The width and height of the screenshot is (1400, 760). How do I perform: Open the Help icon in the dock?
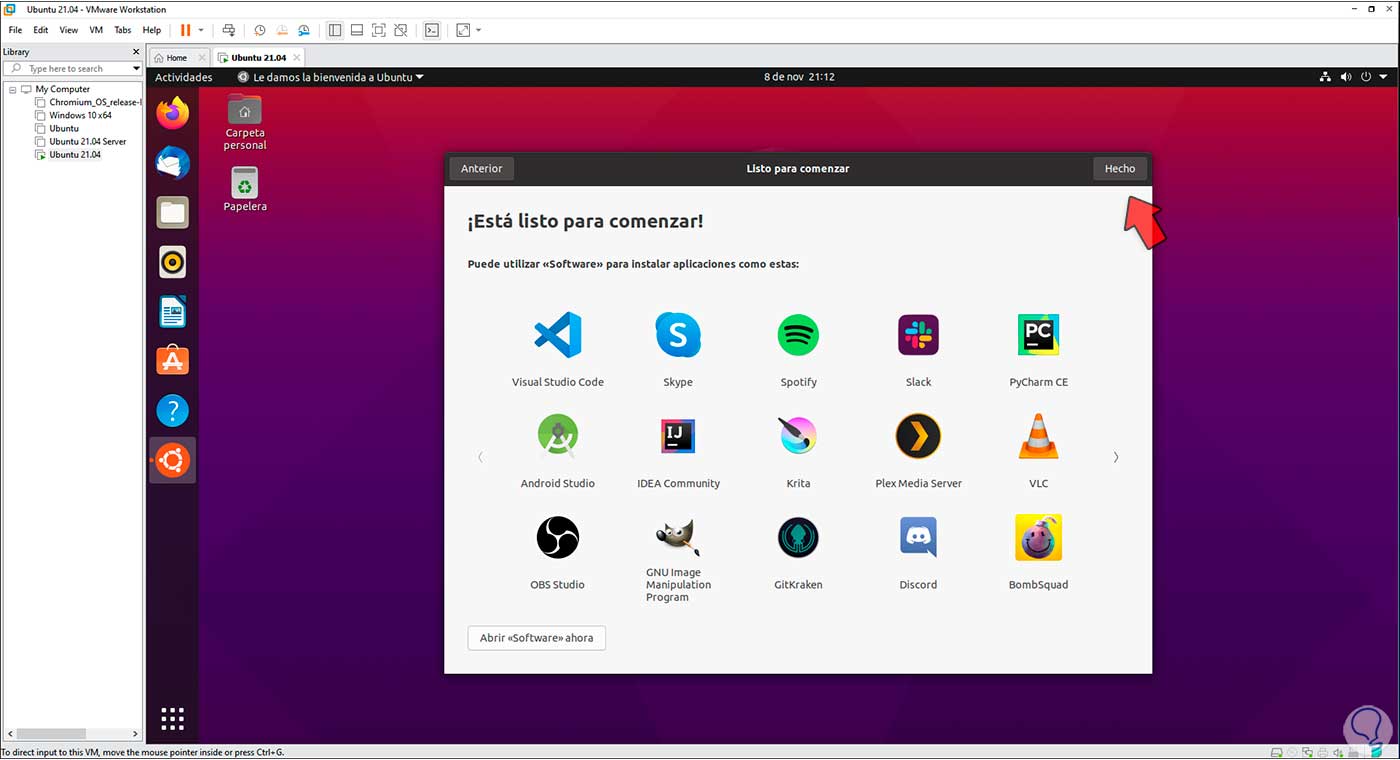(173, 410)
